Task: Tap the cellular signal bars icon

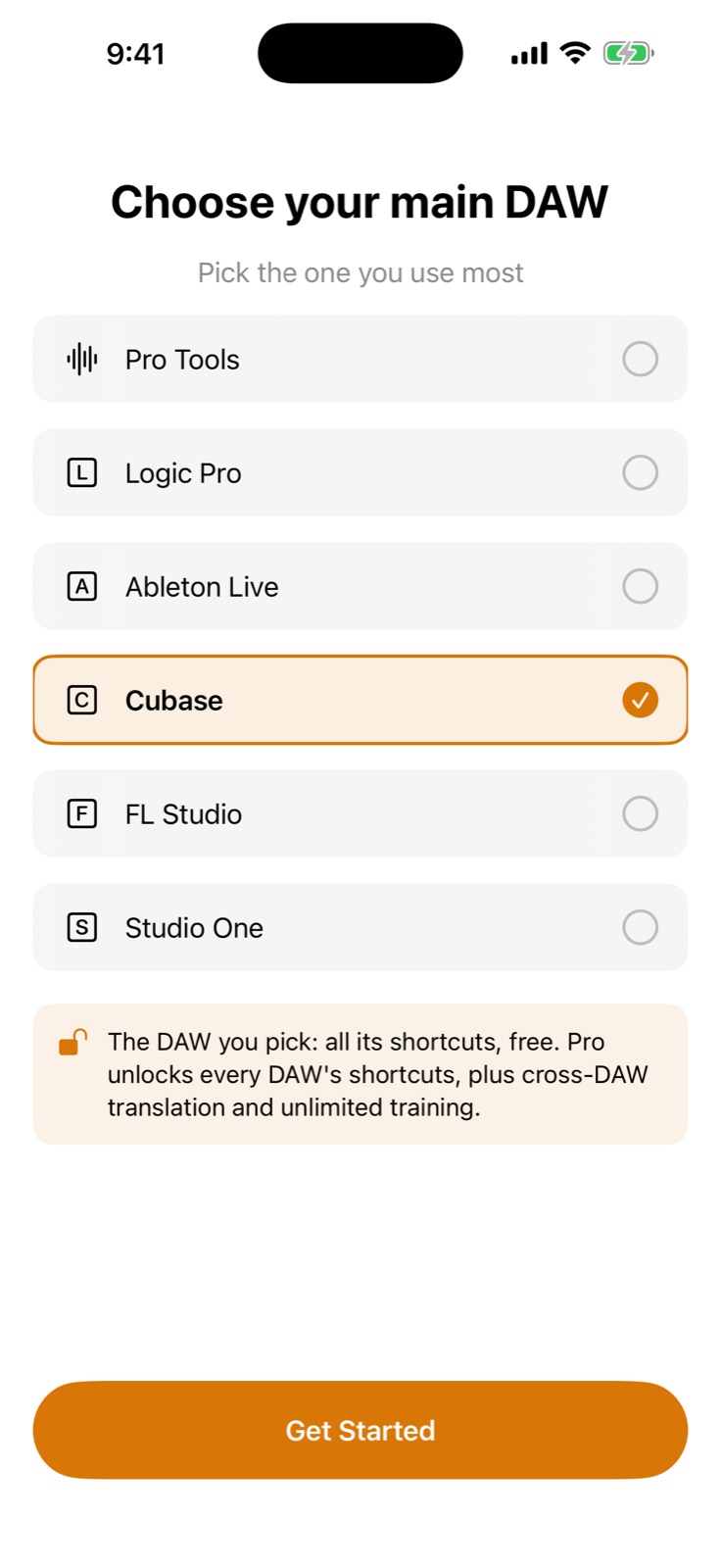Action: coord(529,54)
